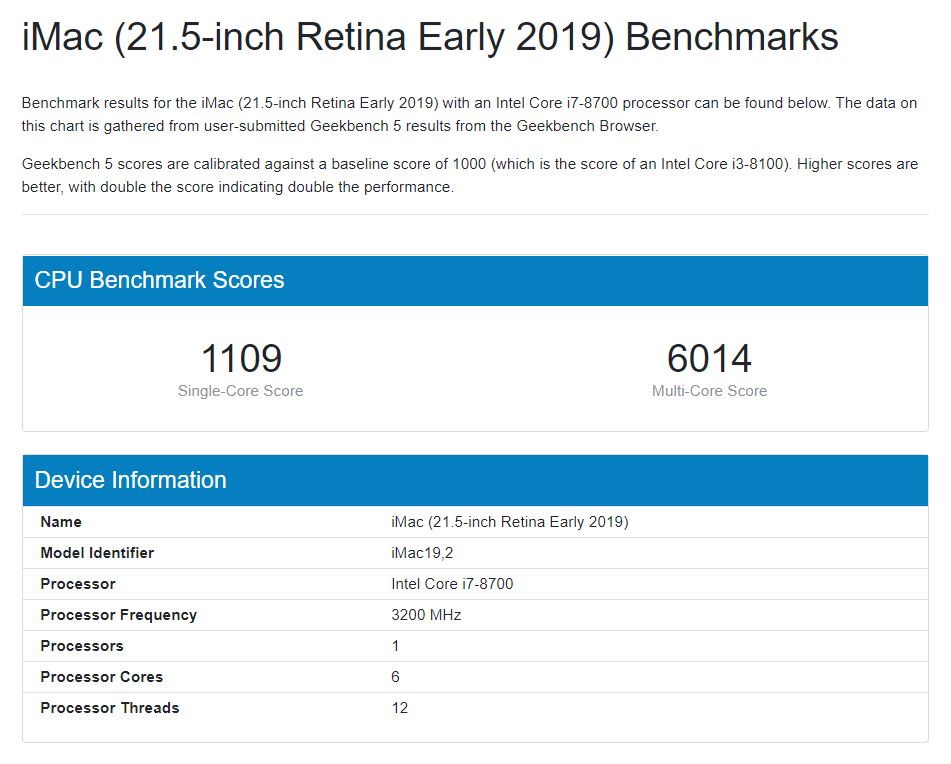
Task: Click the 'Processor Frequency' row label
Action: coord(118,615)
